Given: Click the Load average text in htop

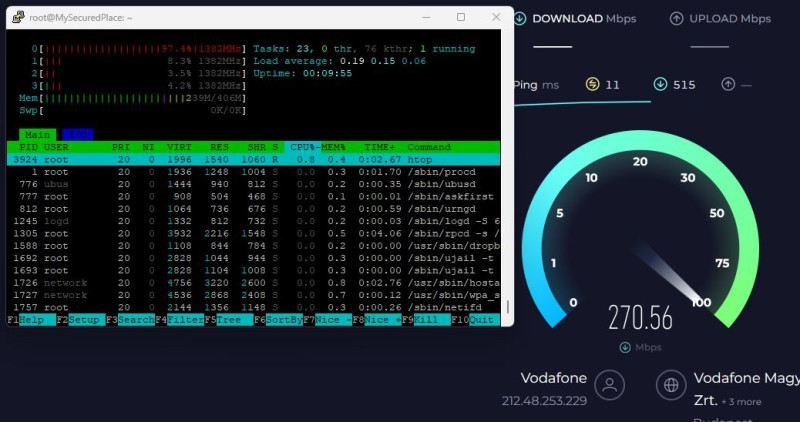Looking at the screenshot, I should (340, 61).
